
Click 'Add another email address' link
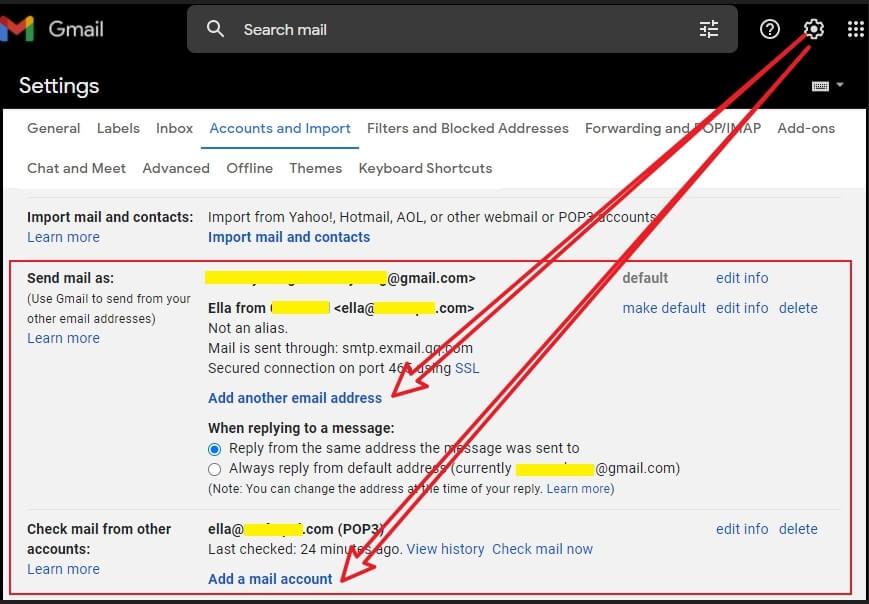click(295, 398)
